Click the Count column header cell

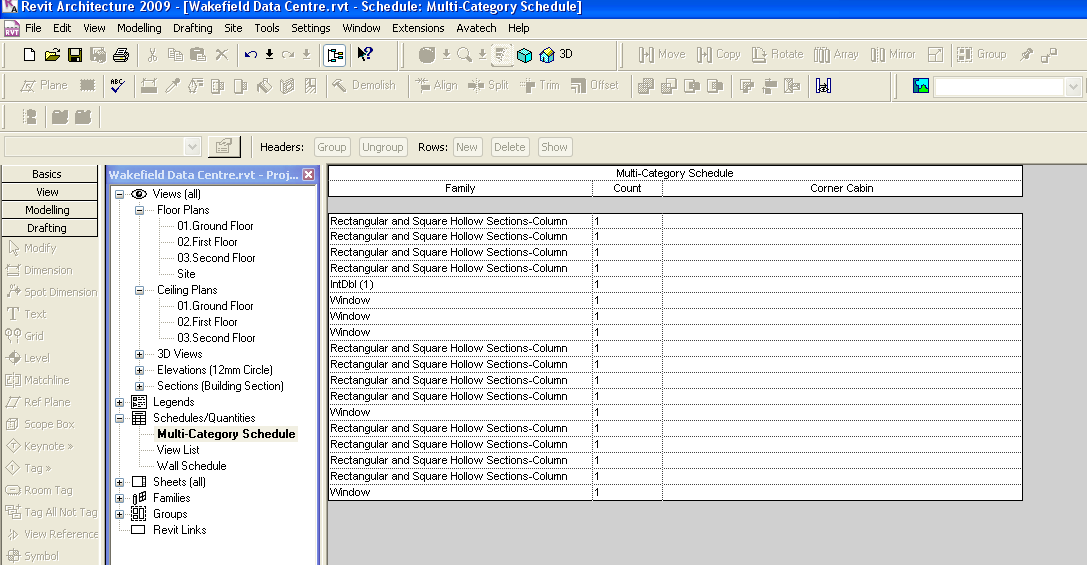(627, 188)
